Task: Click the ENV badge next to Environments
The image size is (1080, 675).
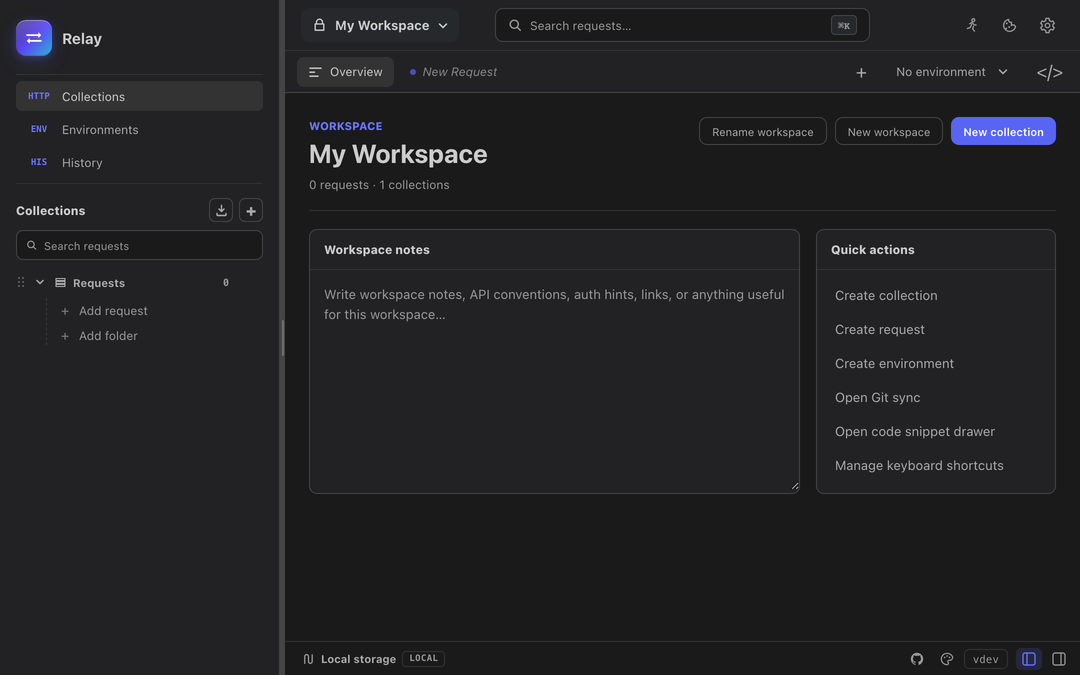Action: pyautogui.click(x=39, y=129)
